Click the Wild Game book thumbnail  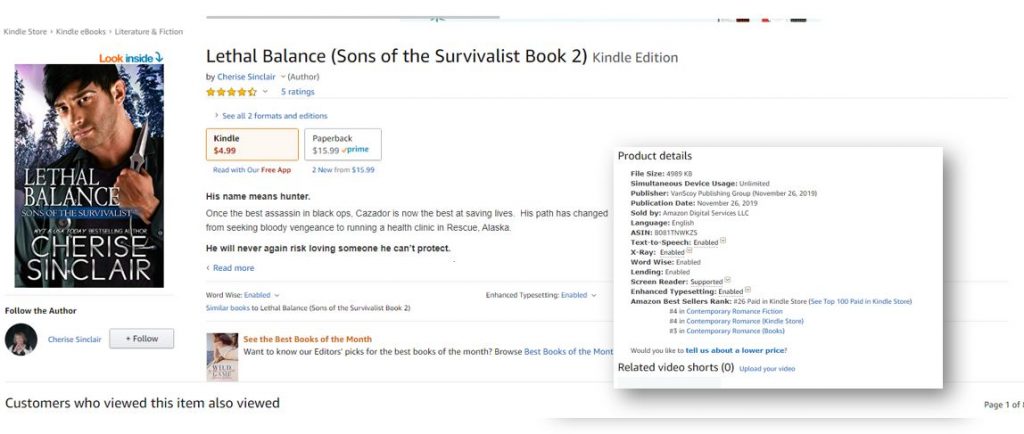(222, 356)
